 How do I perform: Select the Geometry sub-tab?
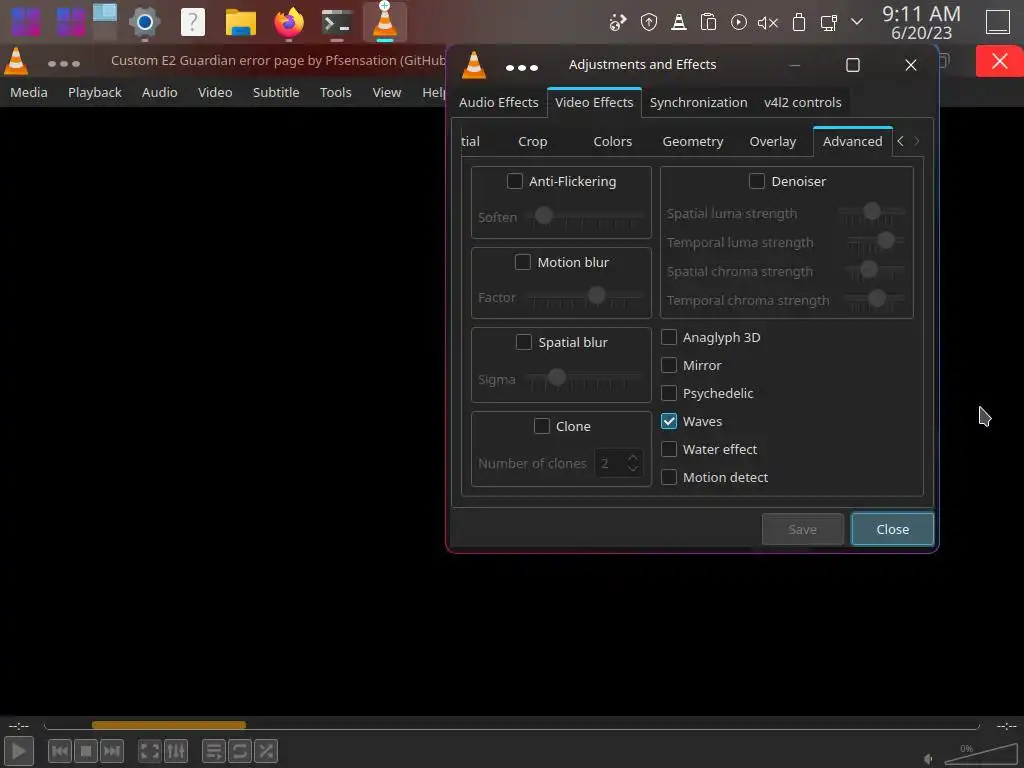(692, 142)
